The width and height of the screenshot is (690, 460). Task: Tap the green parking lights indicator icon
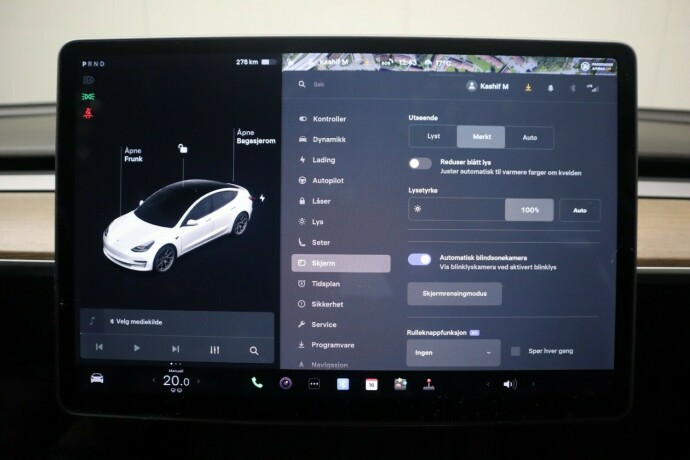[88, 96]
